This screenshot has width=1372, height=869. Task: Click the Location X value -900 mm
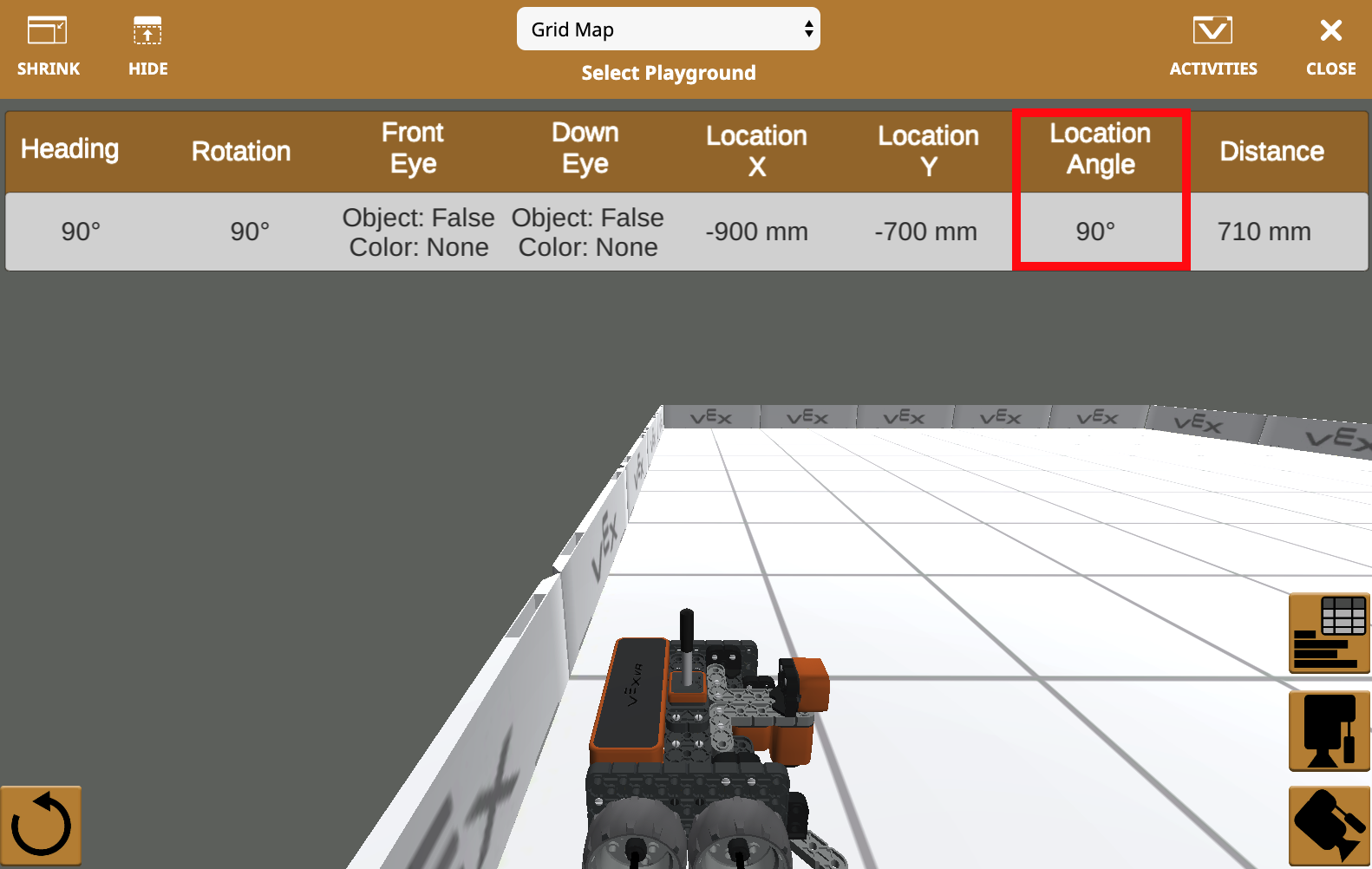[756, 232]
